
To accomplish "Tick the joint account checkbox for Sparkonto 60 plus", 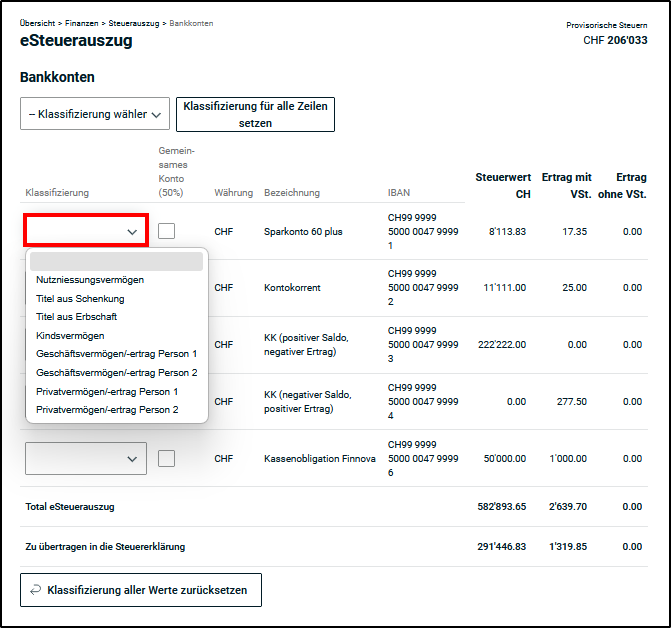I will (166, 231).
